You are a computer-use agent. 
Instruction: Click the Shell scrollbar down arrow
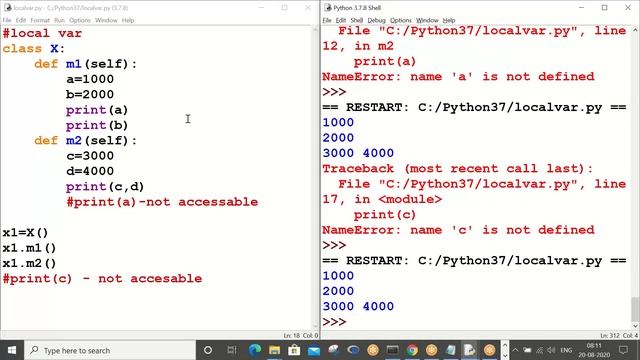point(636,325)
